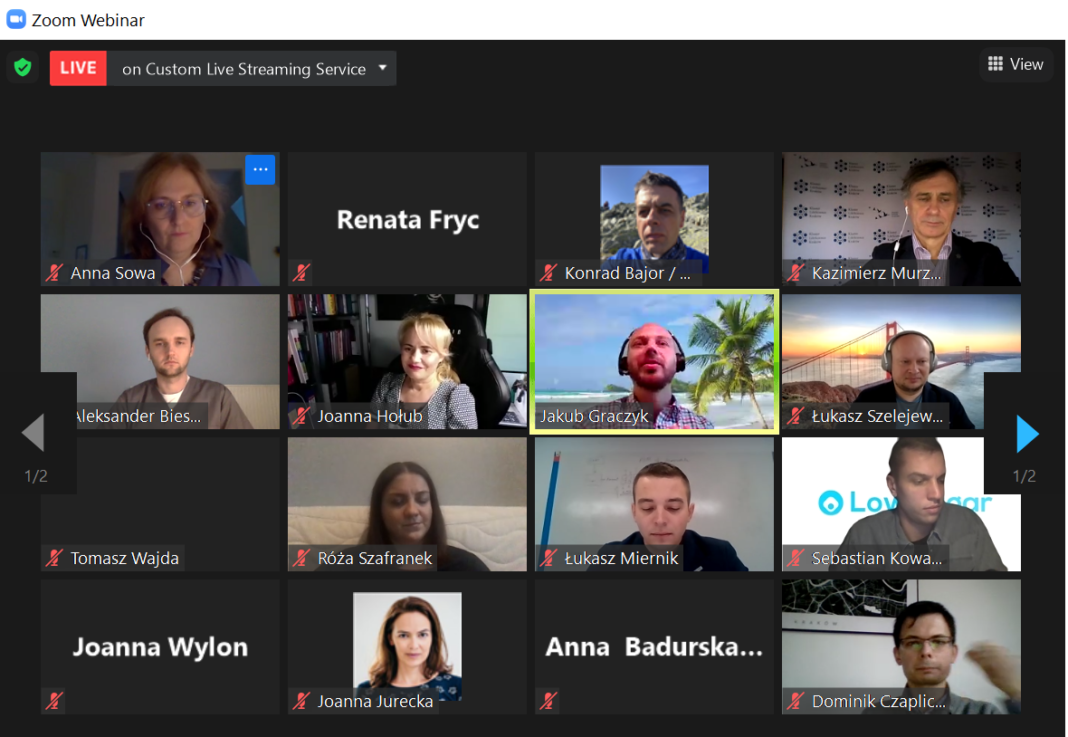This screenshot has height=737, width=1068.
Task: Go to next page of participants
Action: (1026, 433)
